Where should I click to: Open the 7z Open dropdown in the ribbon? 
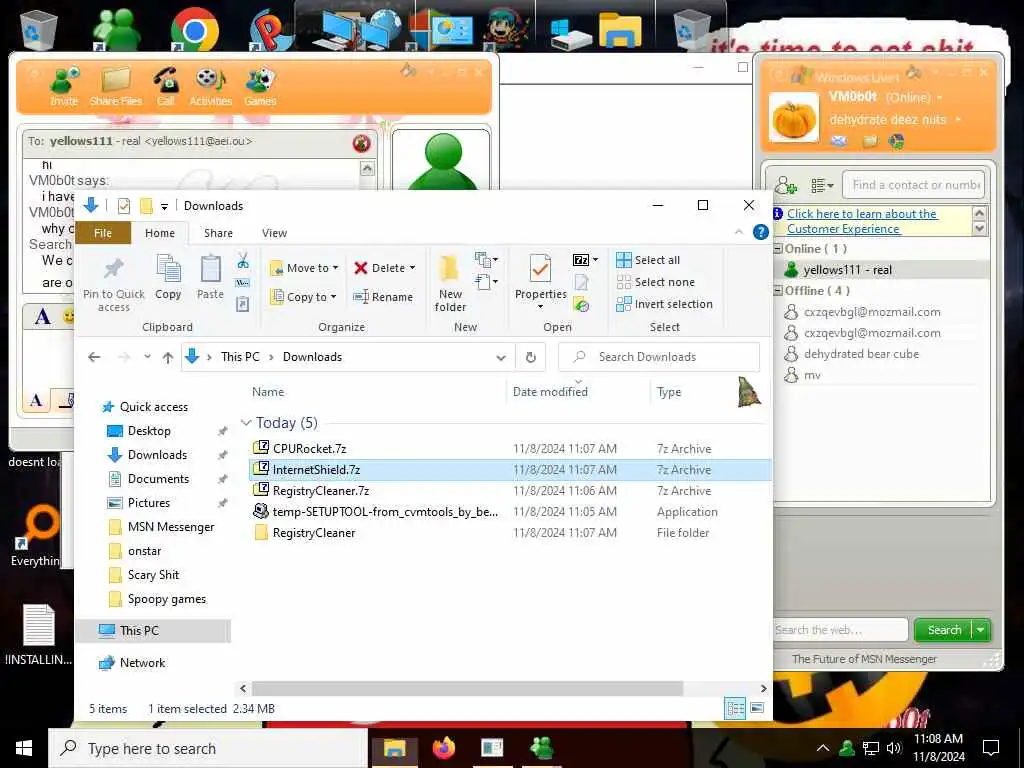[x=585, y=260]
